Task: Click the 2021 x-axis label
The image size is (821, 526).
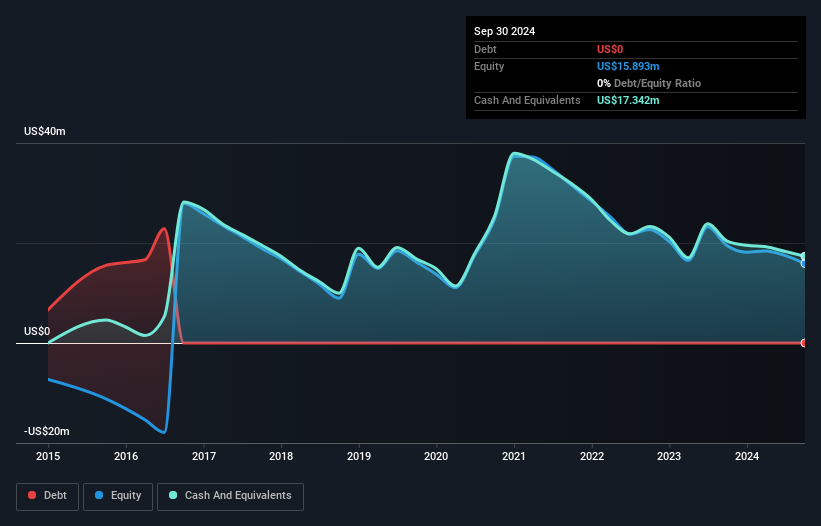Action: tap(514, 456)
